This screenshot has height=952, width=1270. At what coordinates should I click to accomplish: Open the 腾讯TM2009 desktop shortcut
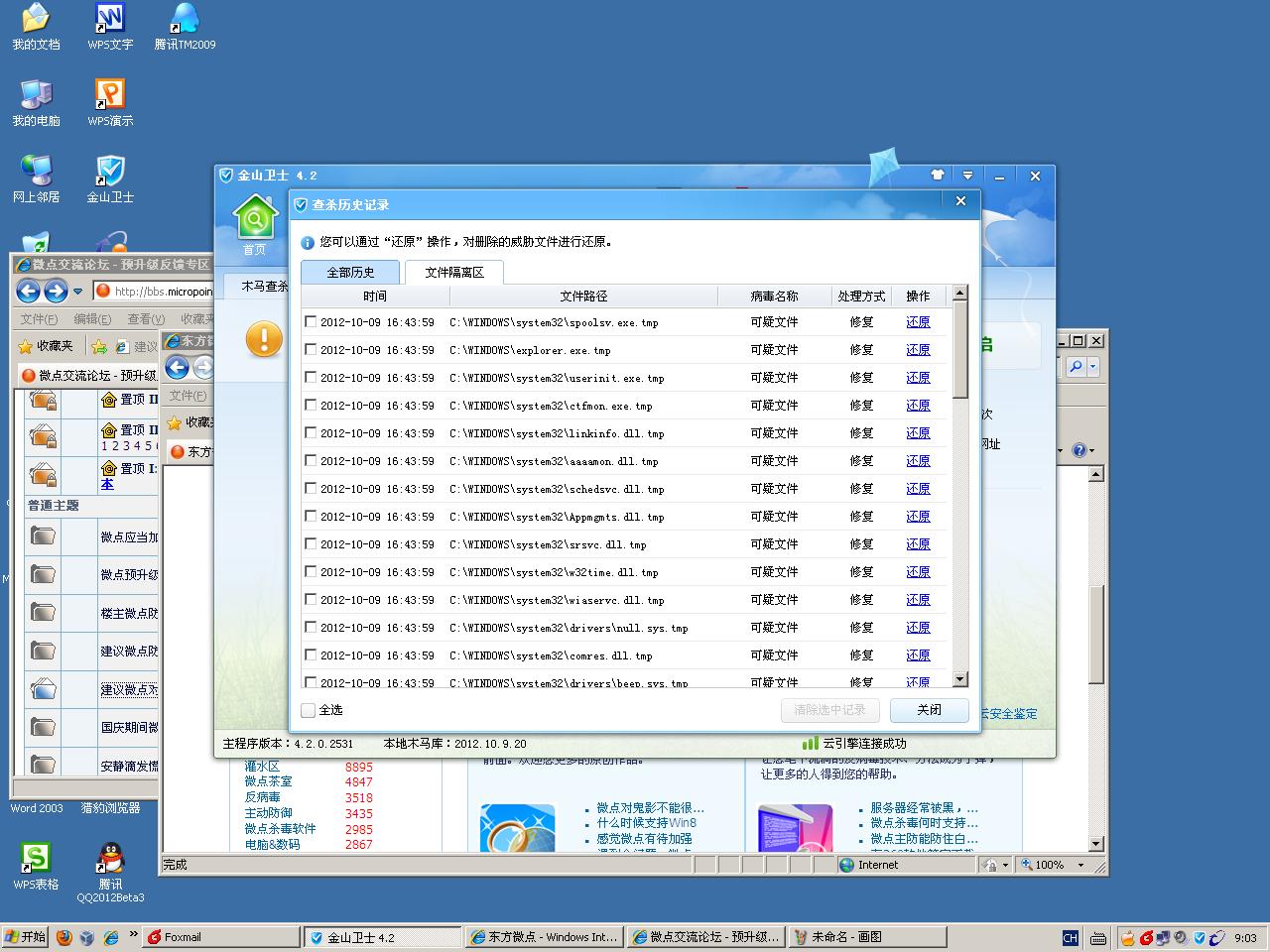(185, 27)
